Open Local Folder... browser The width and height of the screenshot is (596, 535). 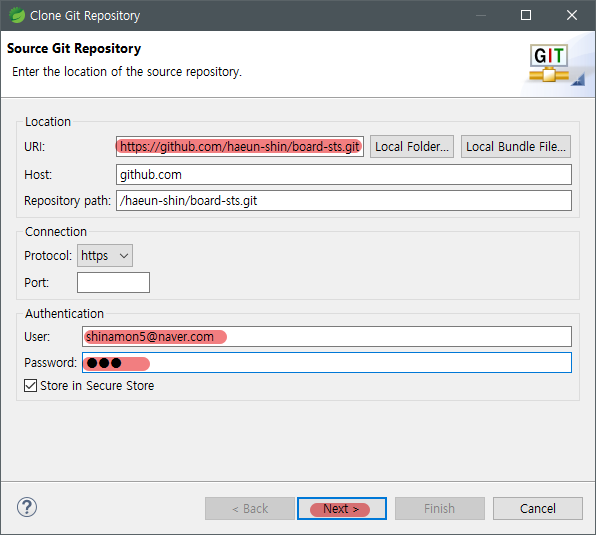[x=412, y=147]
